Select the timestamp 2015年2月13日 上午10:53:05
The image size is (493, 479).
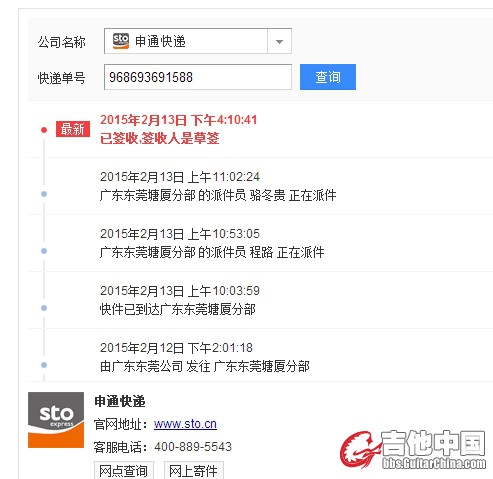click(180, 234)
